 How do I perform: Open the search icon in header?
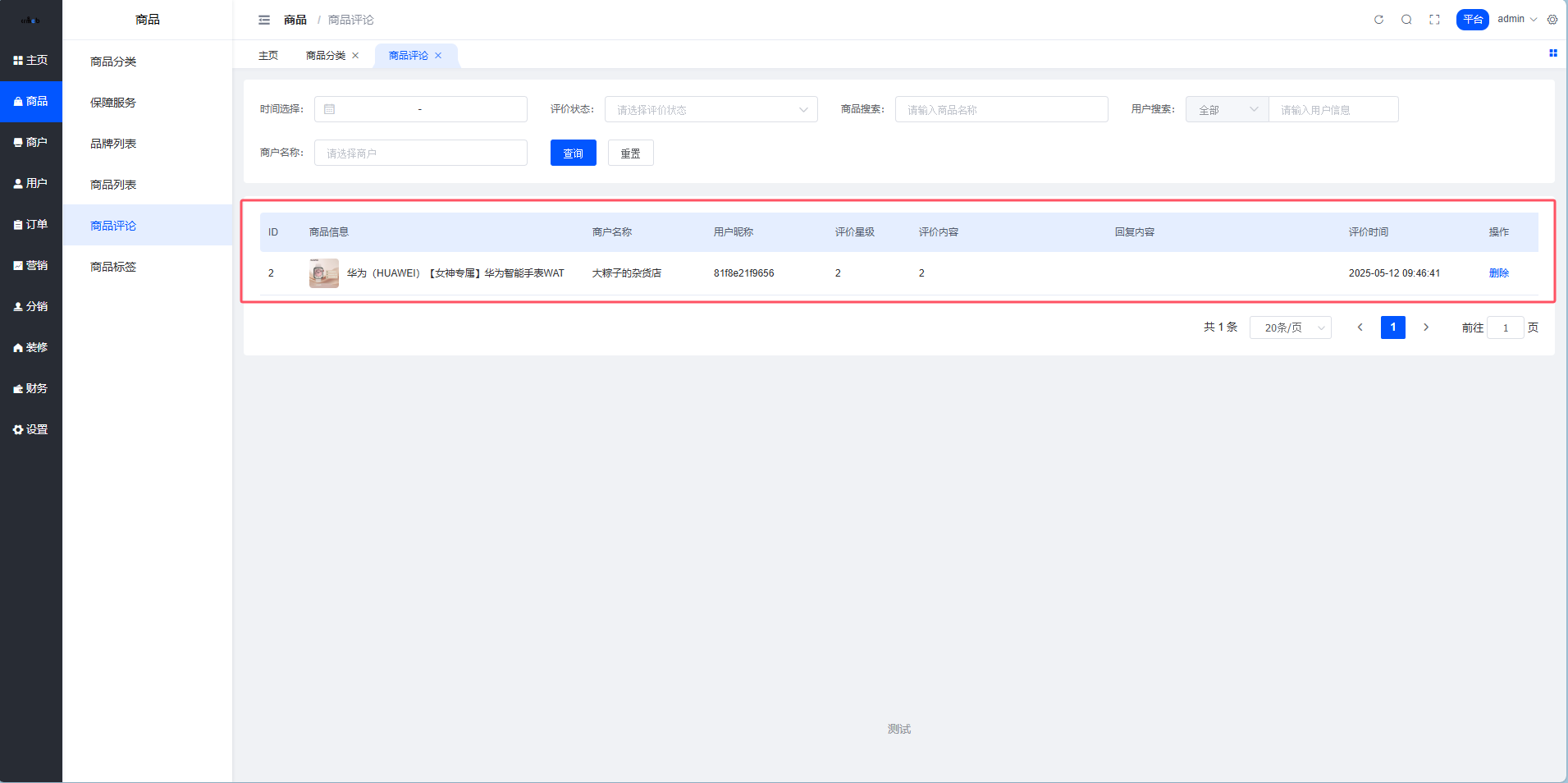point(1406,20)
